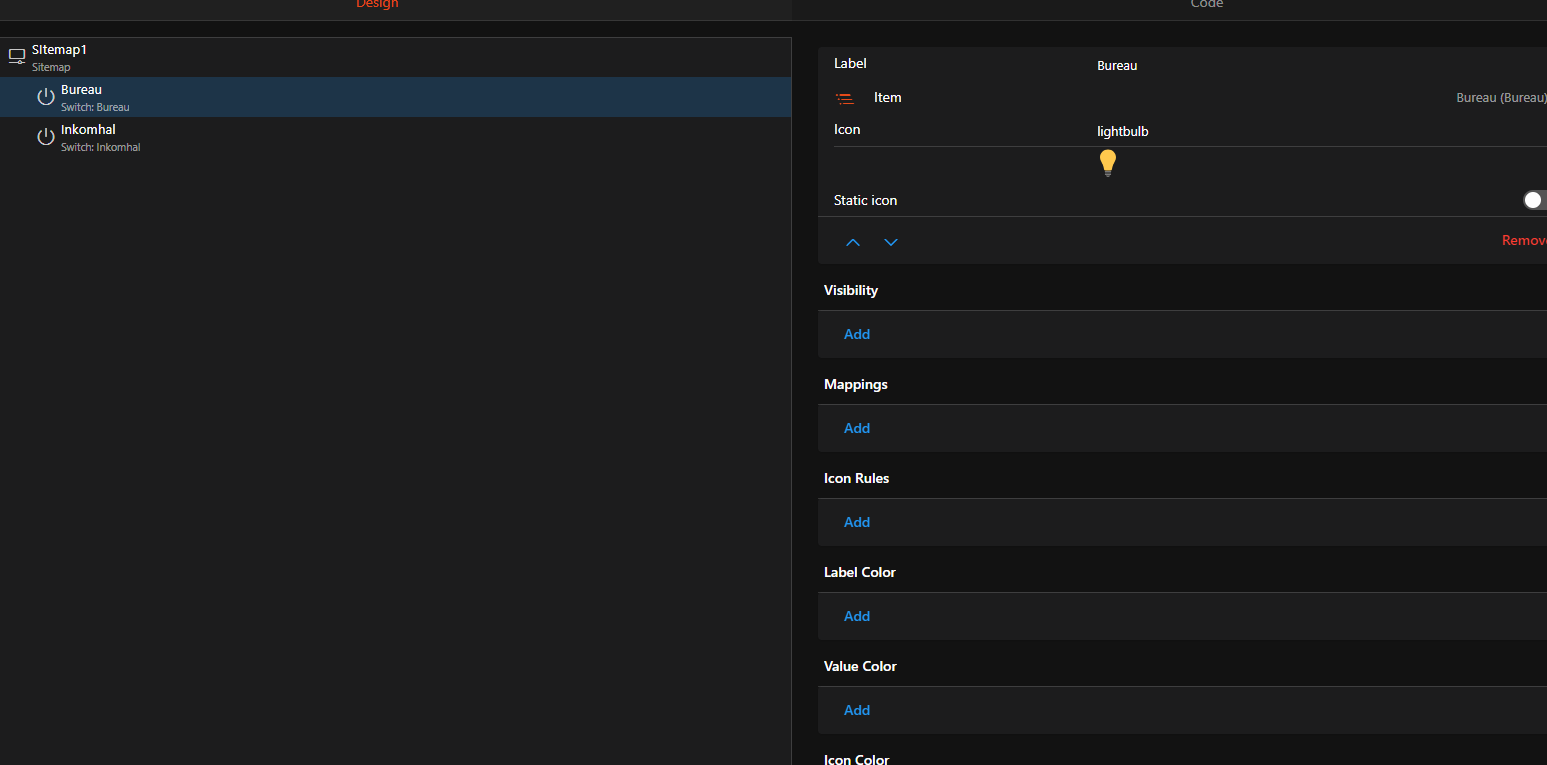Click Add under Icon Rules

click(x=857, y=522)
